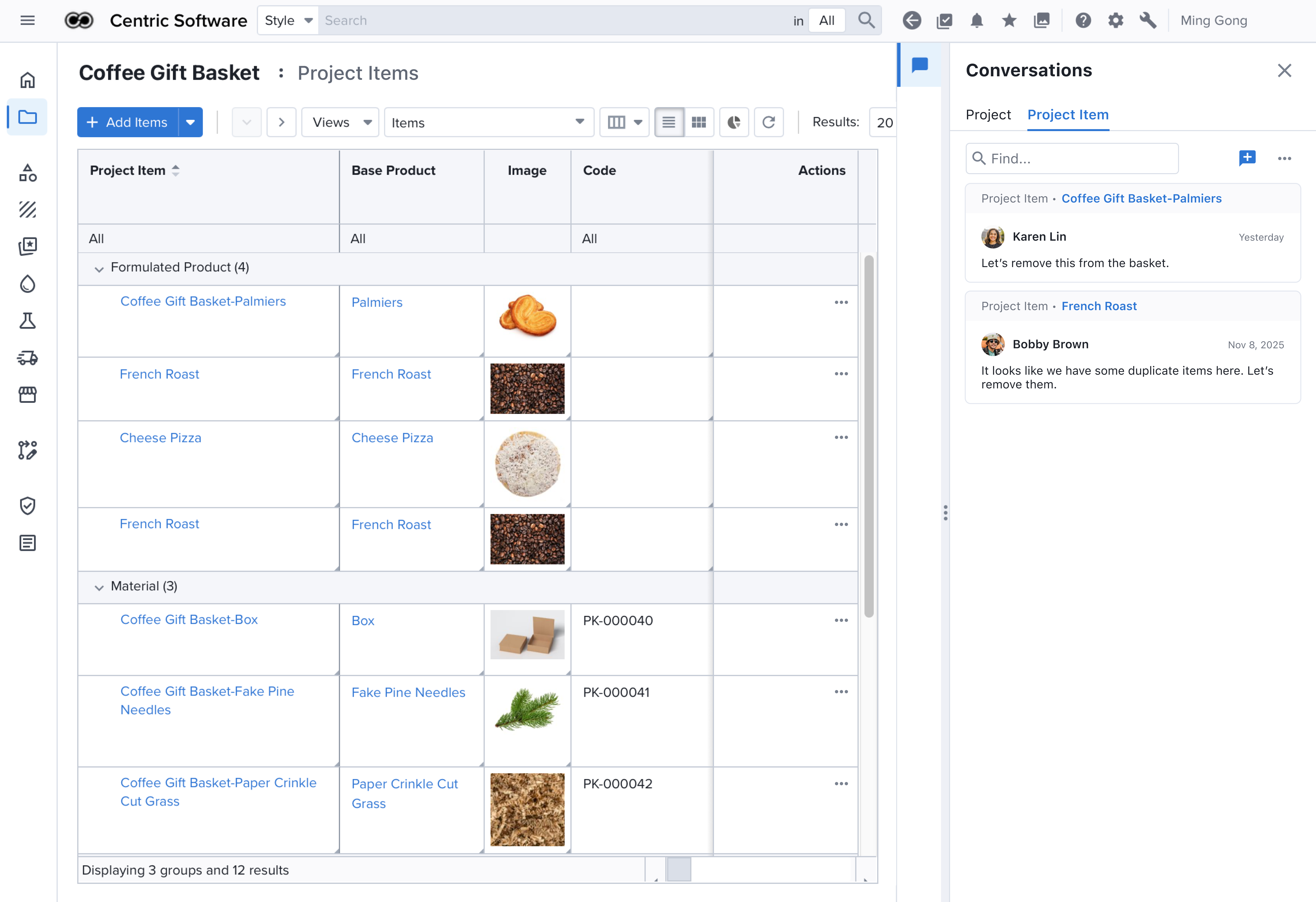Switch to grid thumbnail view
1316x902 pixels.
point(699,122)
